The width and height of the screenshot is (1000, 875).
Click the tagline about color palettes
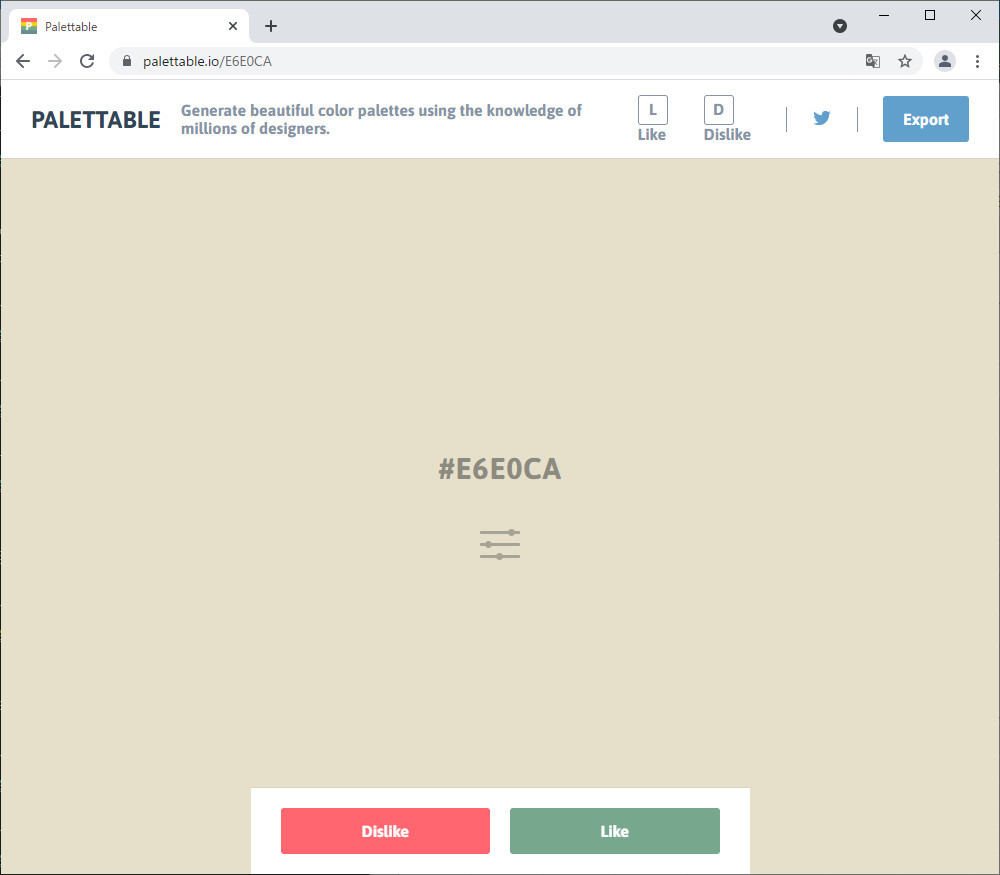[381, 119]
